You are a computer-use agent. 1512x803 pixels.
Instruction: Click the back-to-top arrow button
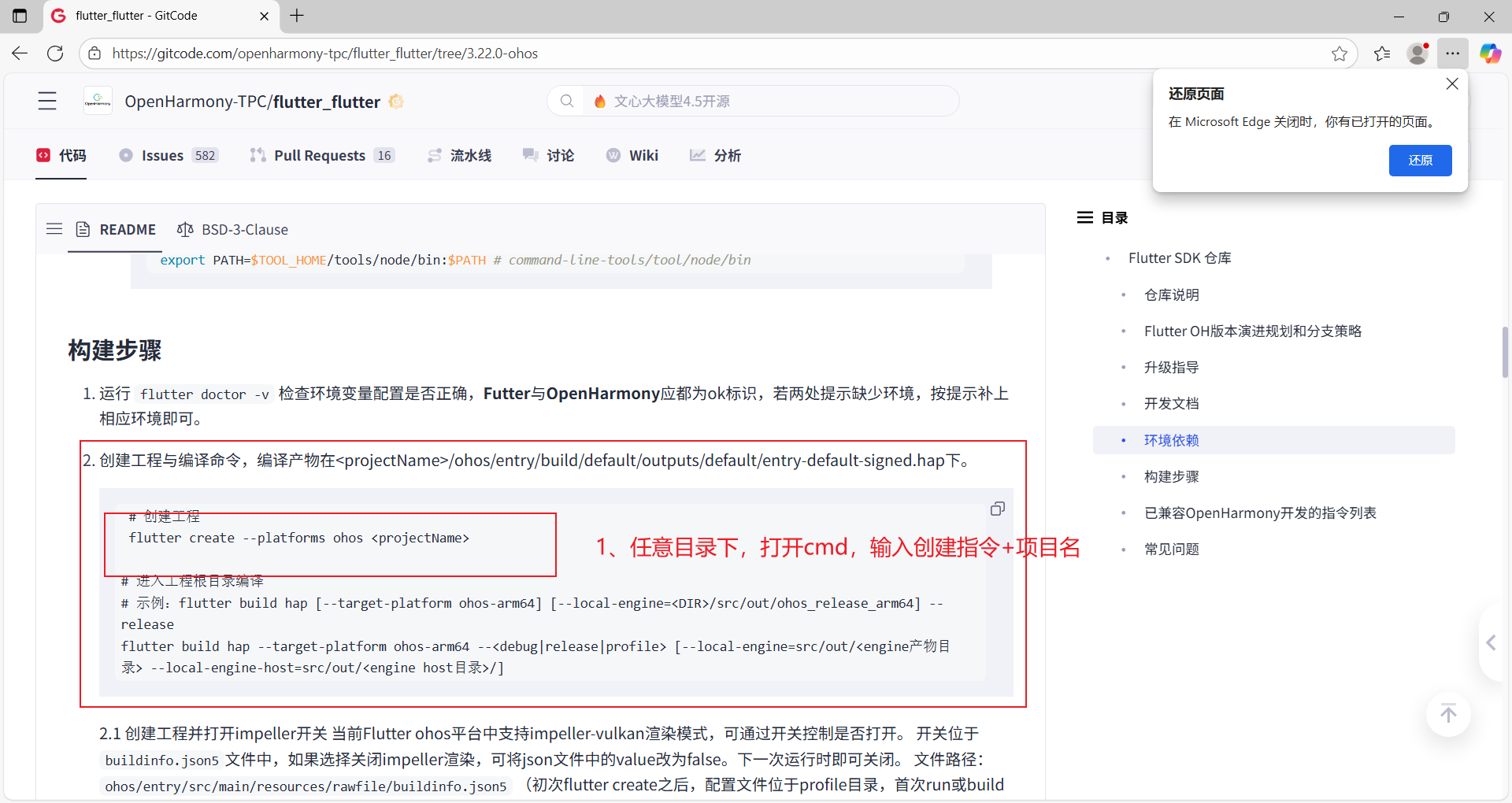tap(1448, 714)
